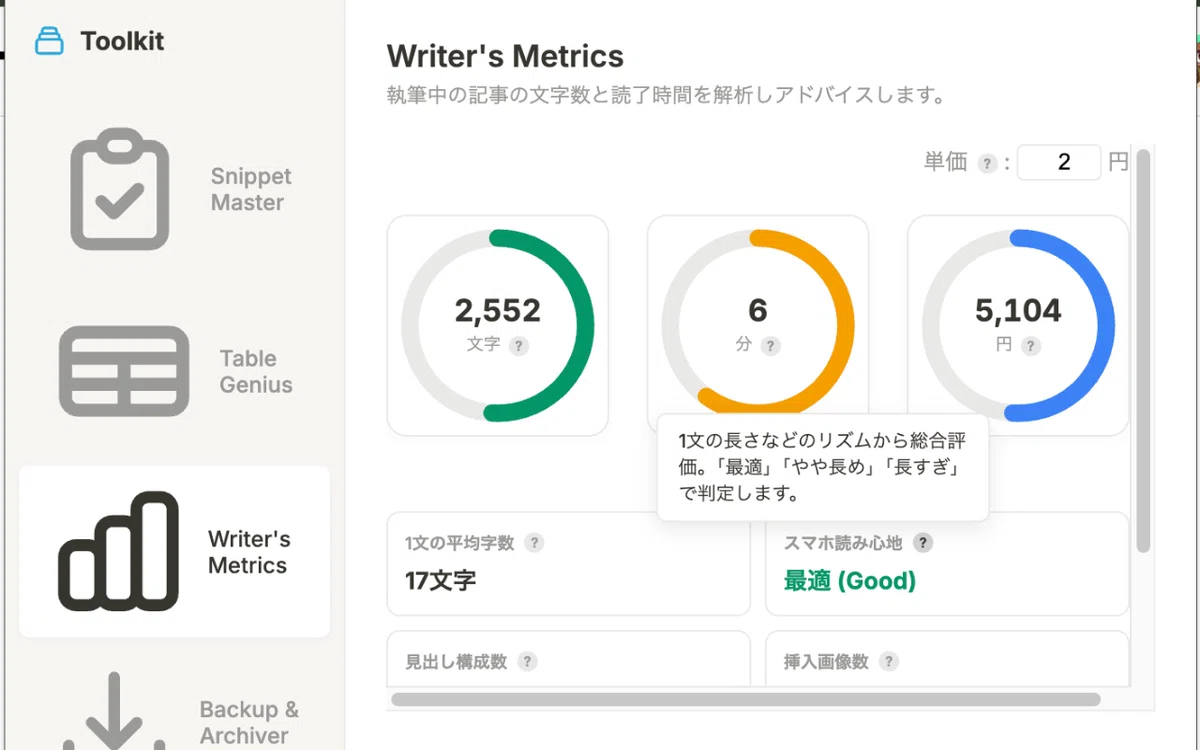Click the blue 5,104 円 gauge
1200x750 pixels.
[1018, 326]
